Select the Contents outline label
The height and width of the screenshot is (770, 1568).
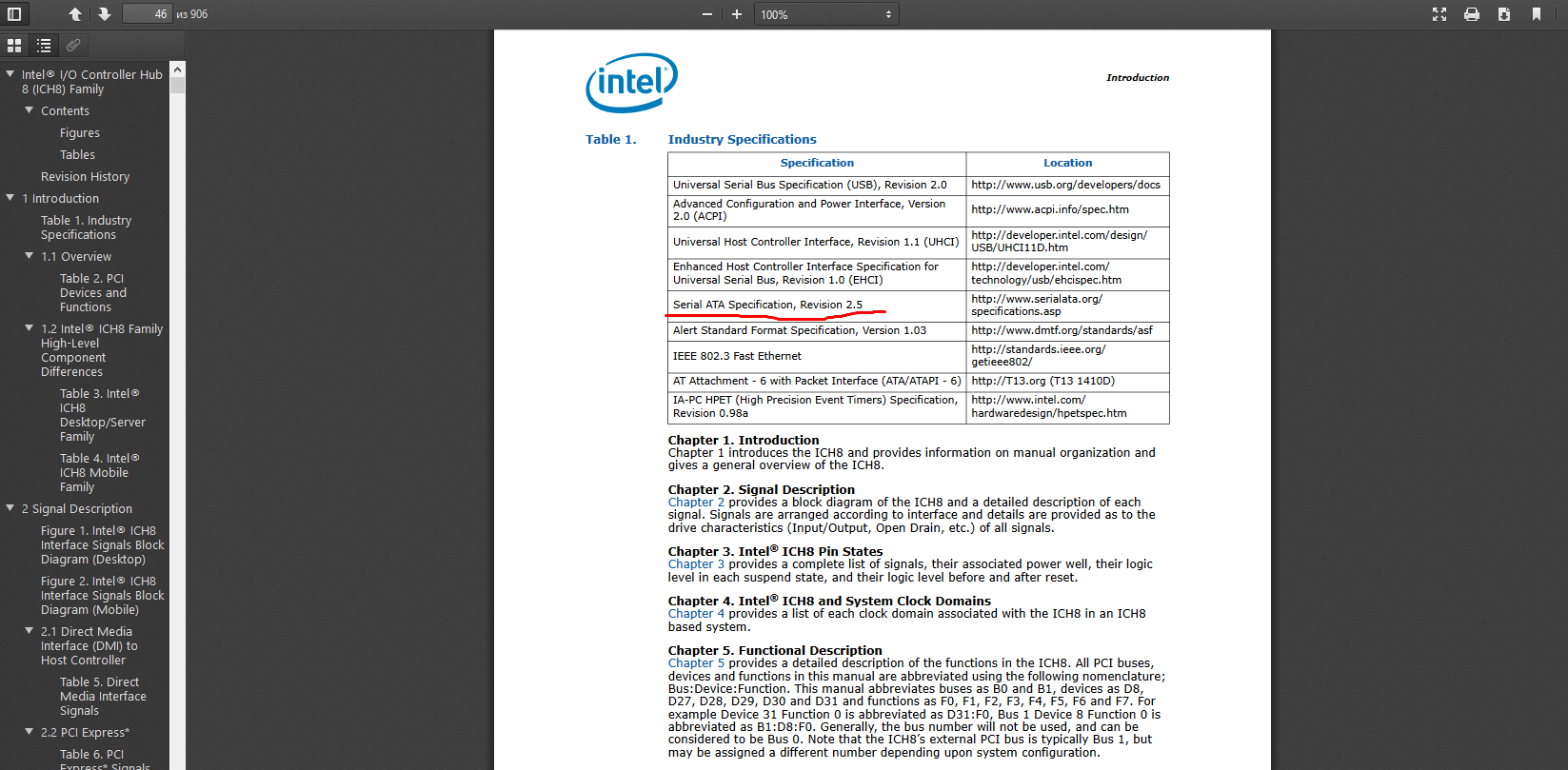[x=65, y=111]
